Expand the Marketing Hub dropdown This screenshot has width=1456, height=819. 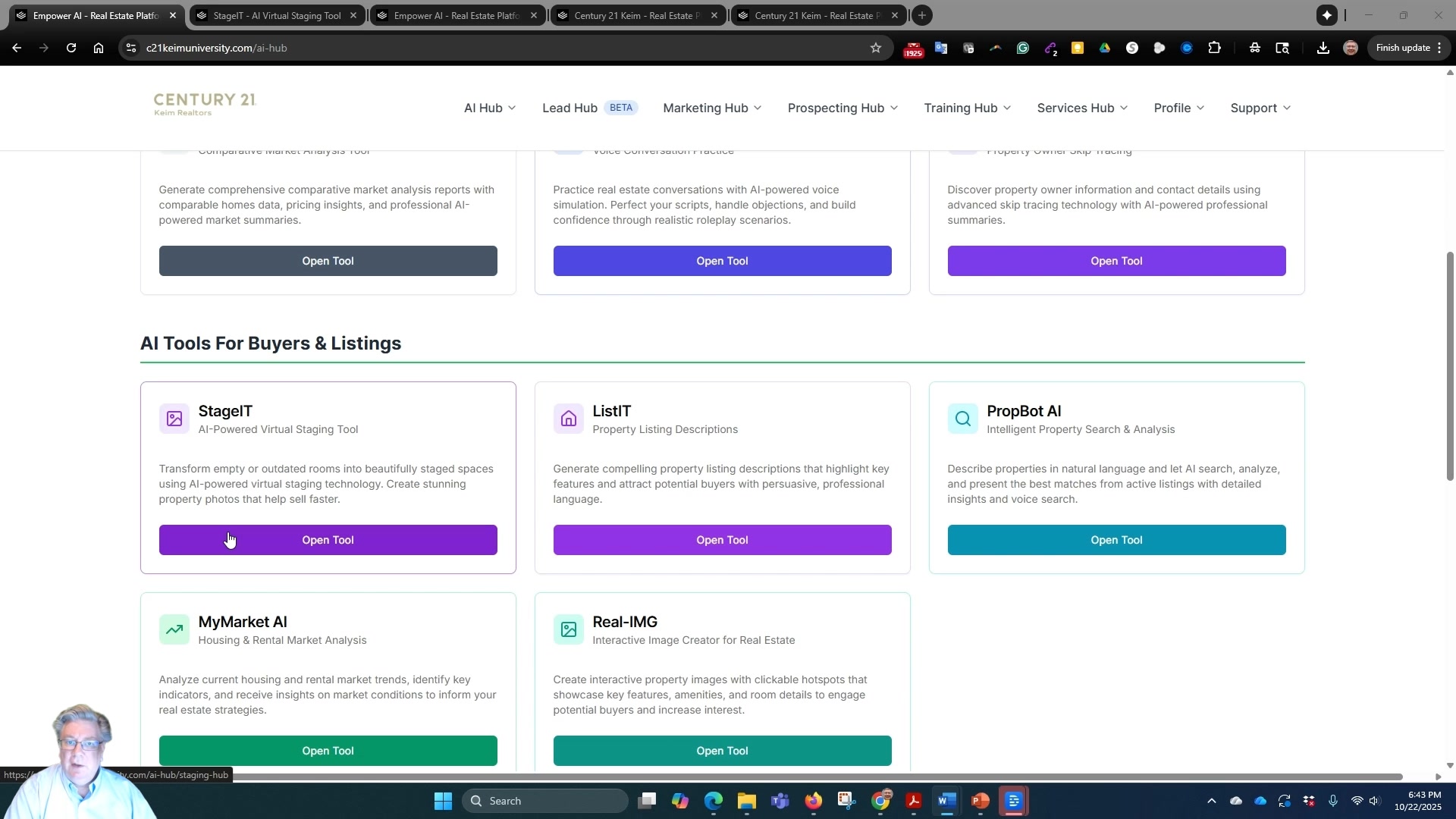pos(712,108)
